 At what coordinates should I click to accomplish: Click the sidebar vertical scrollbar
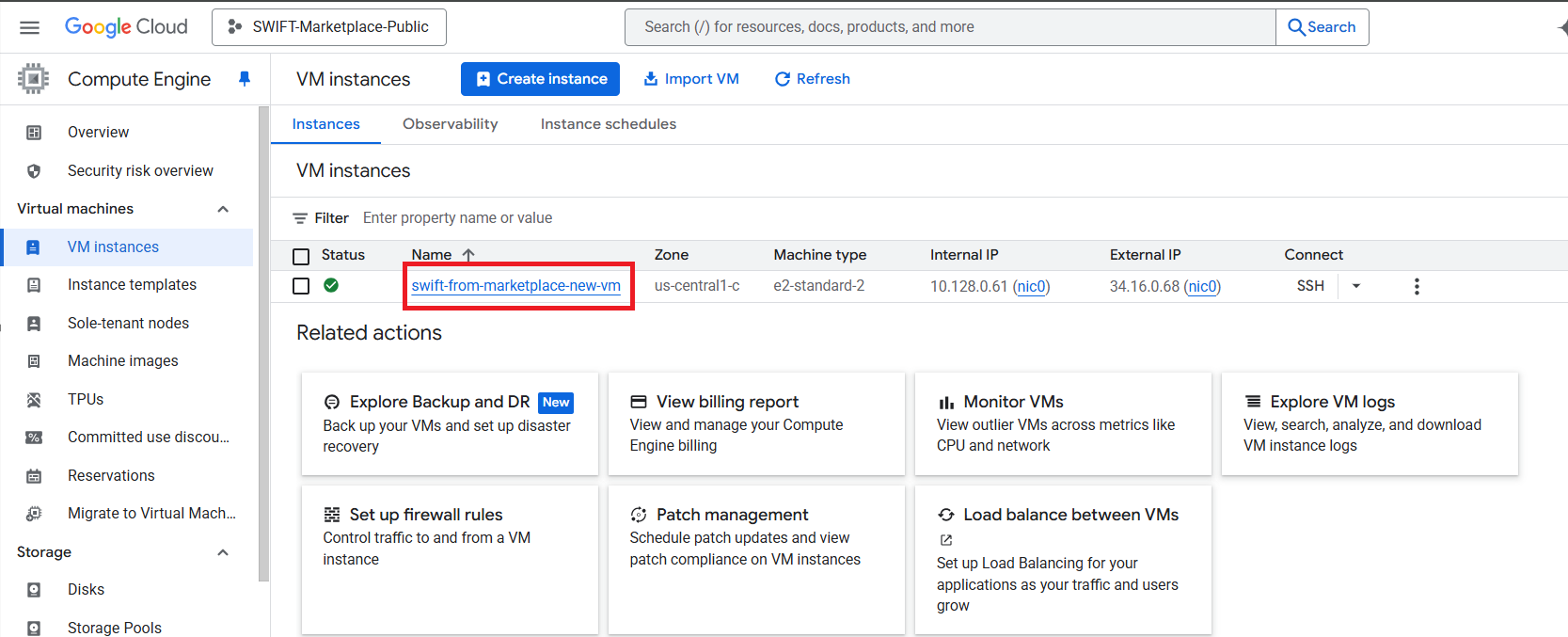pyautogui.click(x=263, y=343)
